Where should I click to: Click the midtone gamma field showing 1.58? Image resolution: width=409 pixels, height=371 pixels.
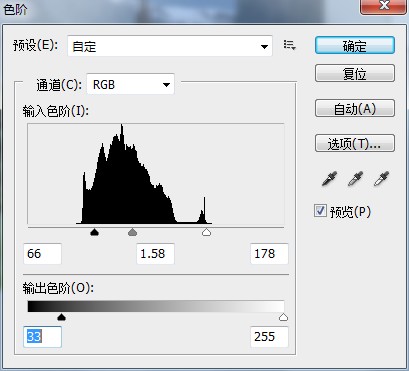(156, 254)
